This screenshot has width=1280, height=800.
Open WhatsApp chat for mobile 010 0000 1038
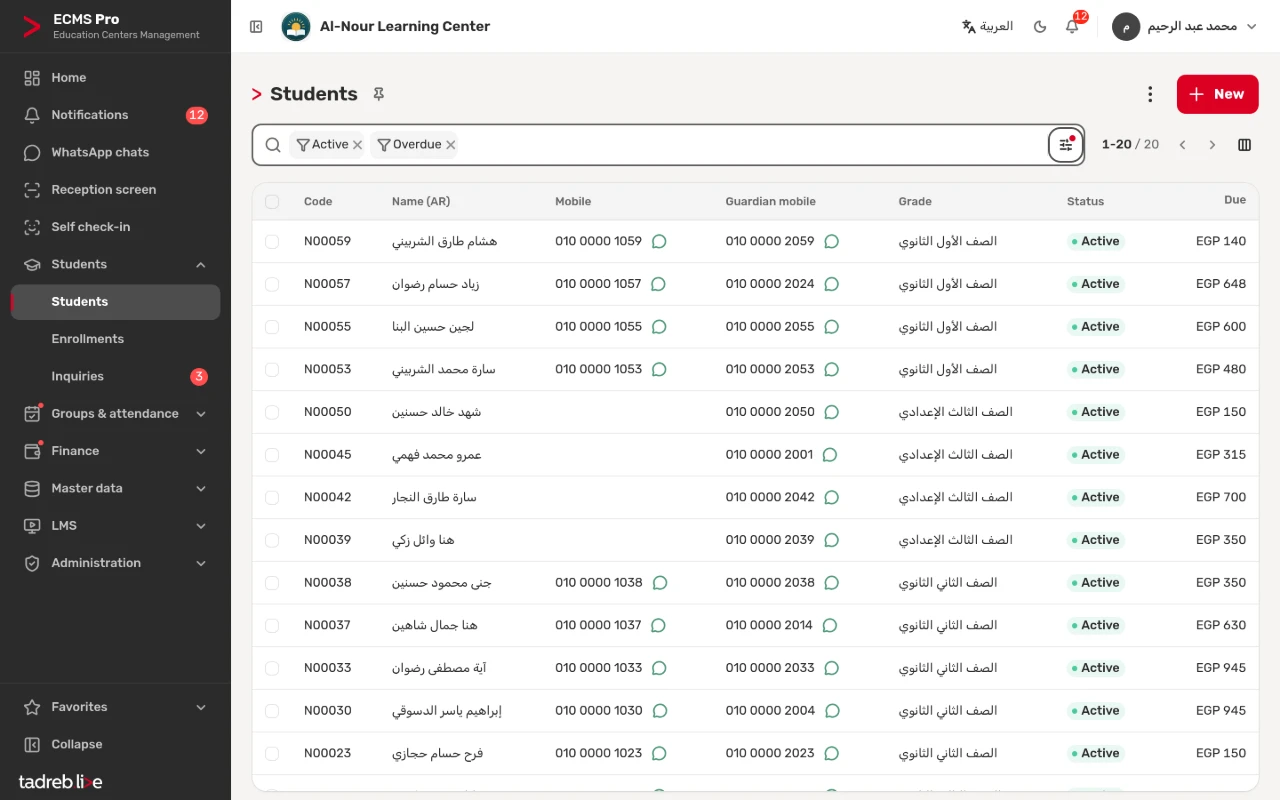tap(659, 583)
